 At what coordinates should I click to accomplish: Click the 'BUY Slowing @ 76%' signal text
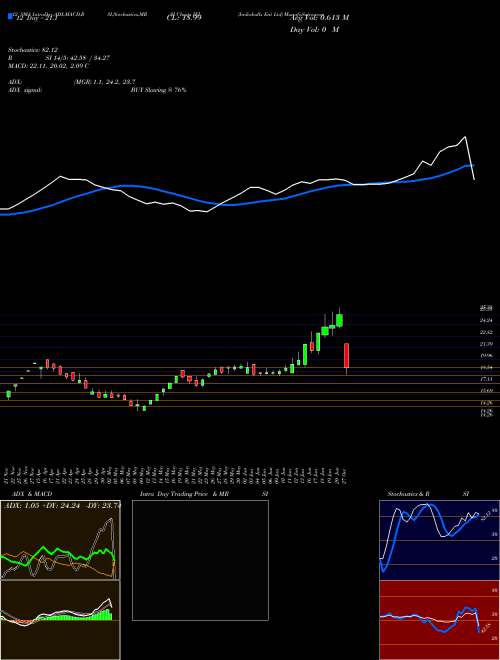click(x=158, y=90)
